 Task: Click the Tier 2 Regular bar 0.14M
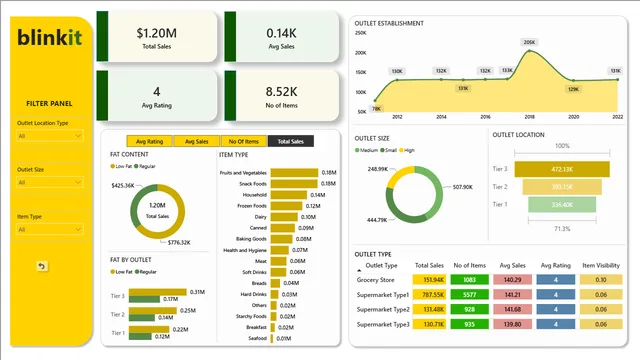pos(142,318)
